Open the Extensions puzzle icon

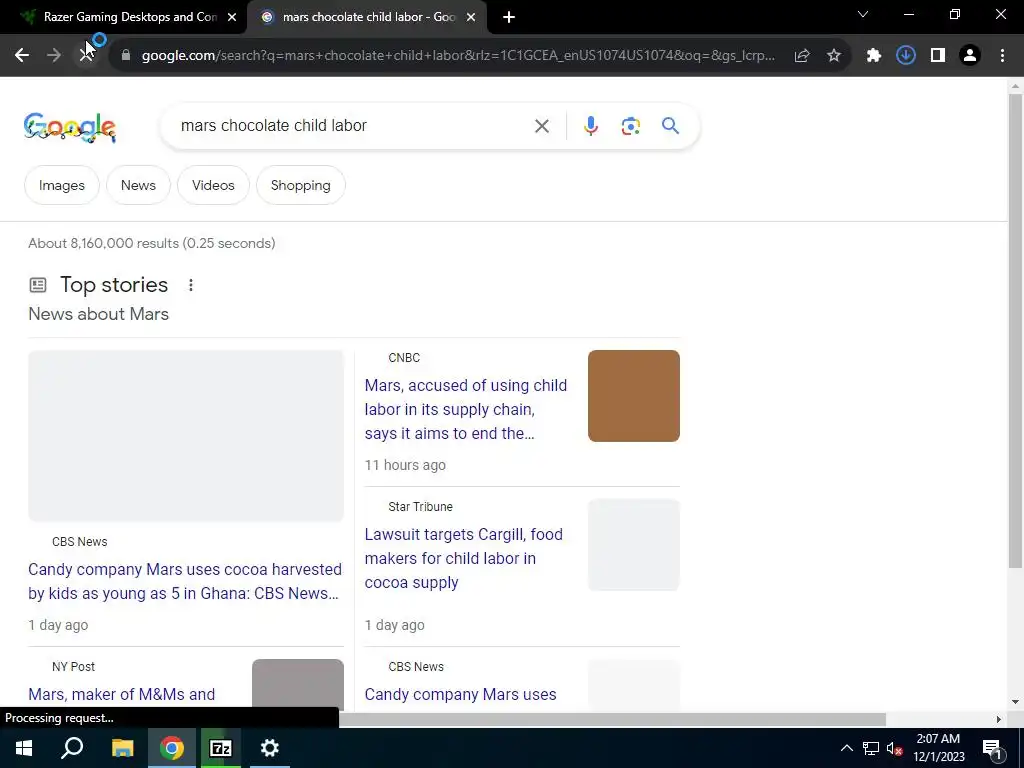click(x=874, y=56)
